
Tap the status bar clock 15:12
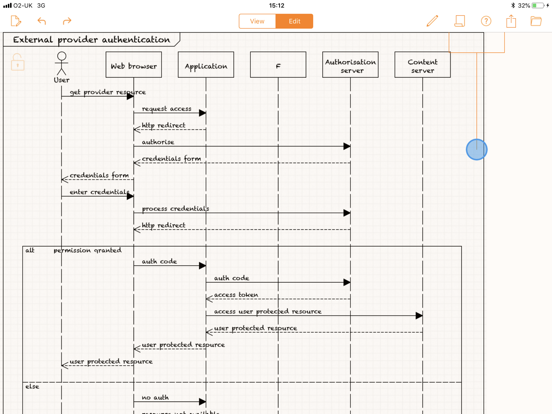(x=276, y=5)
